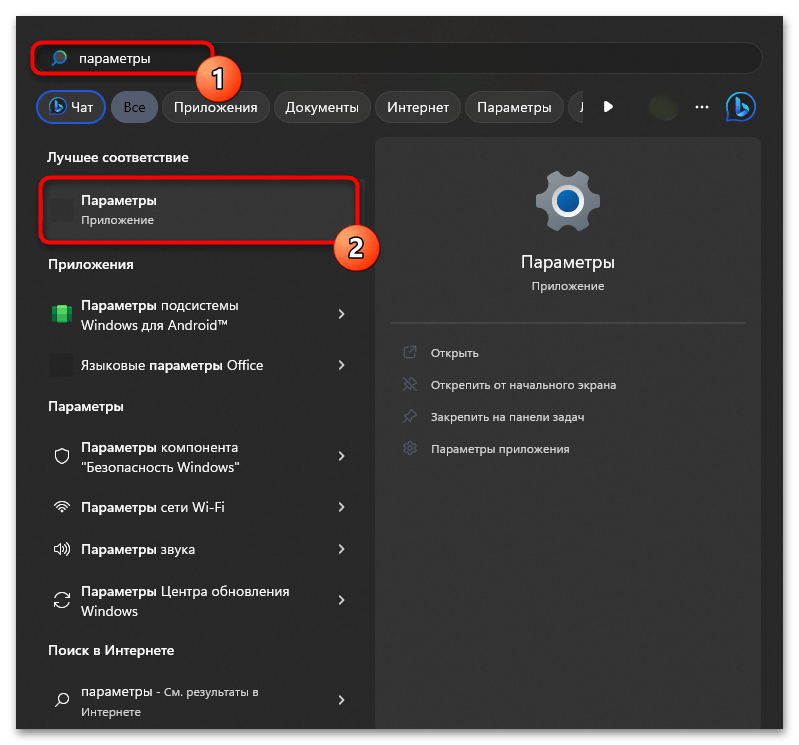Switch to the 'Интернет' filter tab
The width and height of the screenshot is (799, 745).
point(418,107)
